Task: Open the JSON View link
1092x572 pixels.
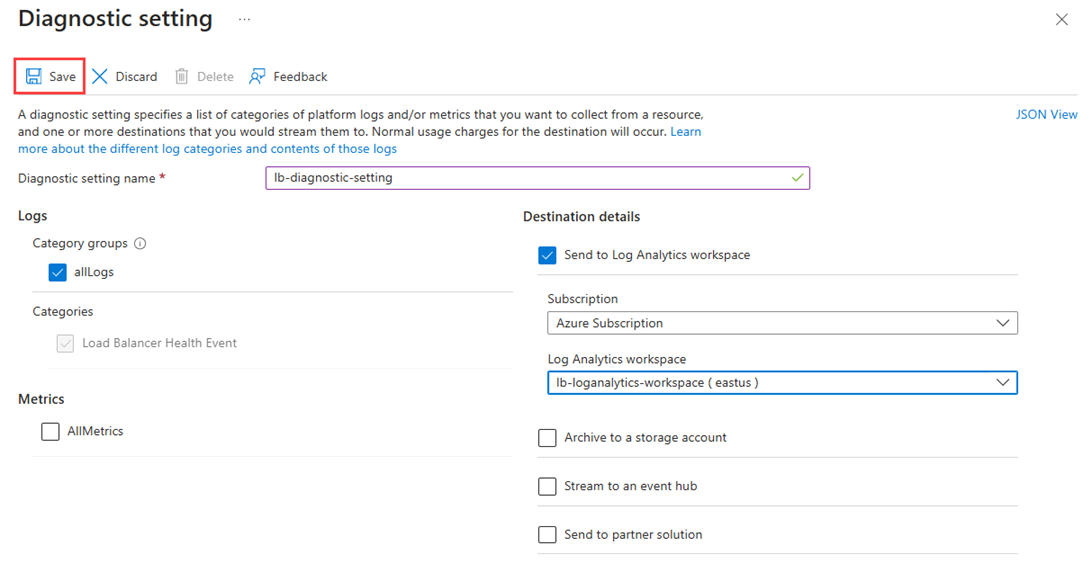Action: pyautogui.click(x=1046, y=115)
